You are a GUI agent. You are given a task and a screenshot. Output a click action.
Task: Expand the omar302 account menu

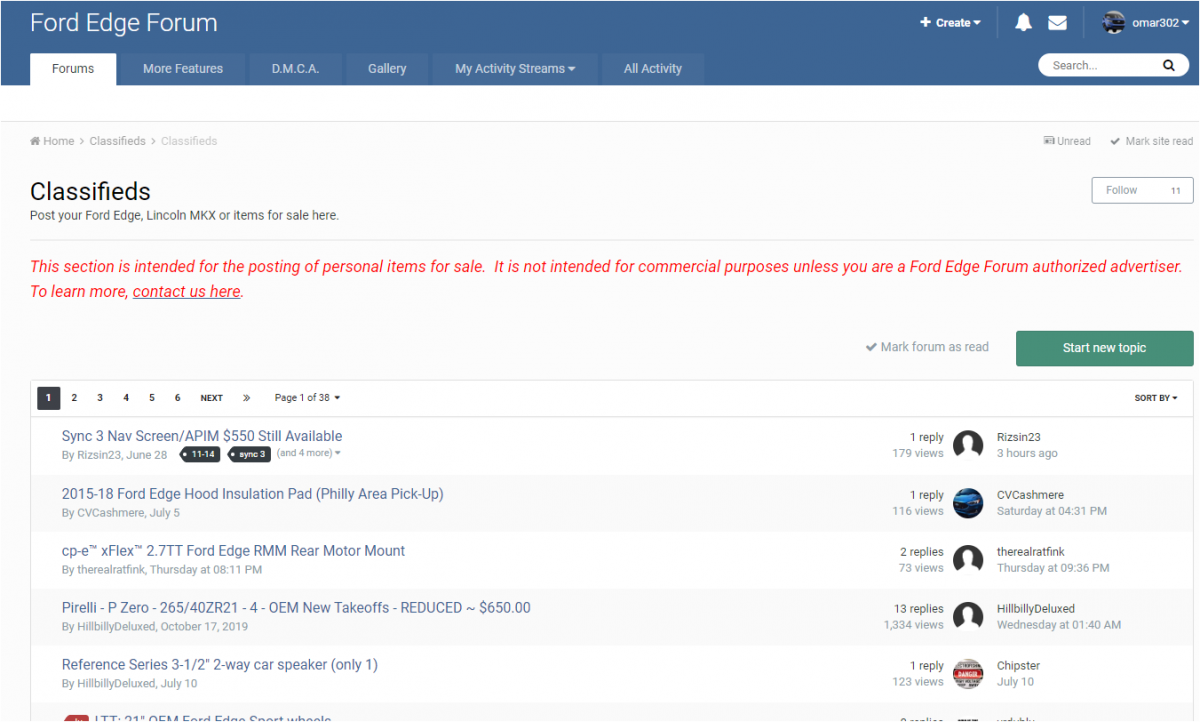coord(1161,23)
